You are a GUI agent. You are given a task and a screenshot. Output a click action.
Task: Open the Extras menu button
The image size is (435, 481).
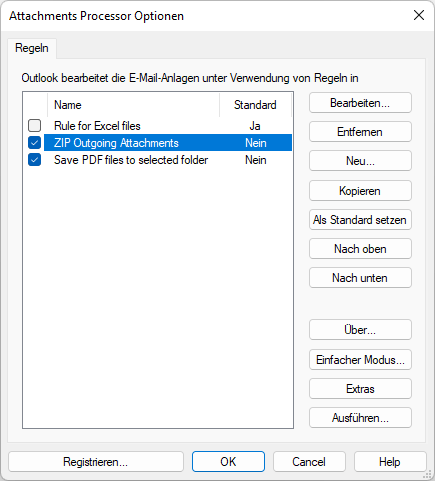[360, 389]
